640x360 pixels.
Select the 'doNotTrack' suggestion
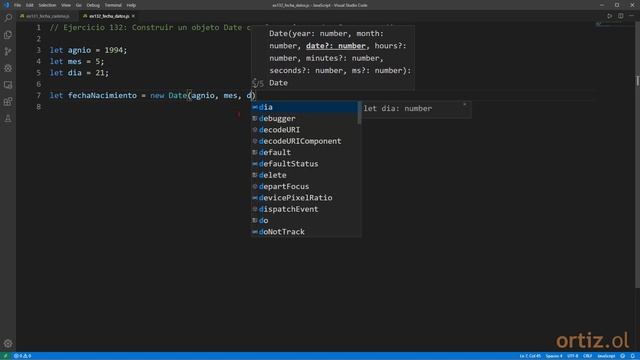click(304, 232)
